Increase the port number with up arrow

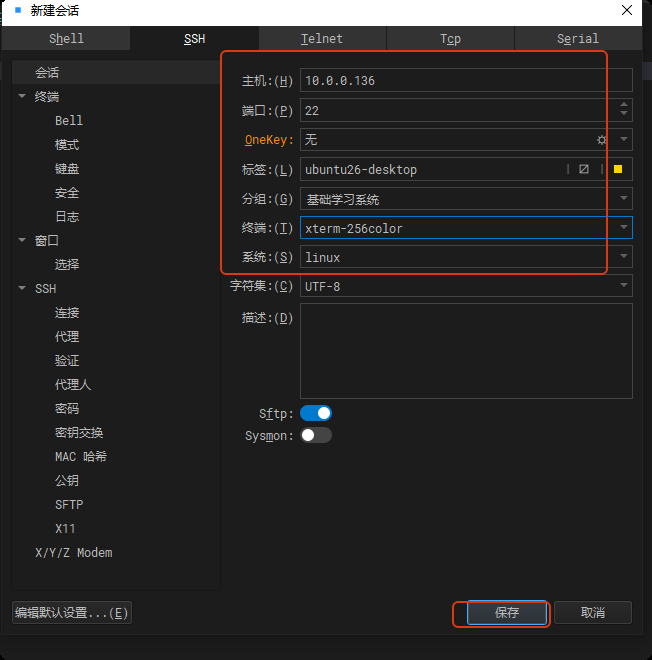click(x=624, y=104)
